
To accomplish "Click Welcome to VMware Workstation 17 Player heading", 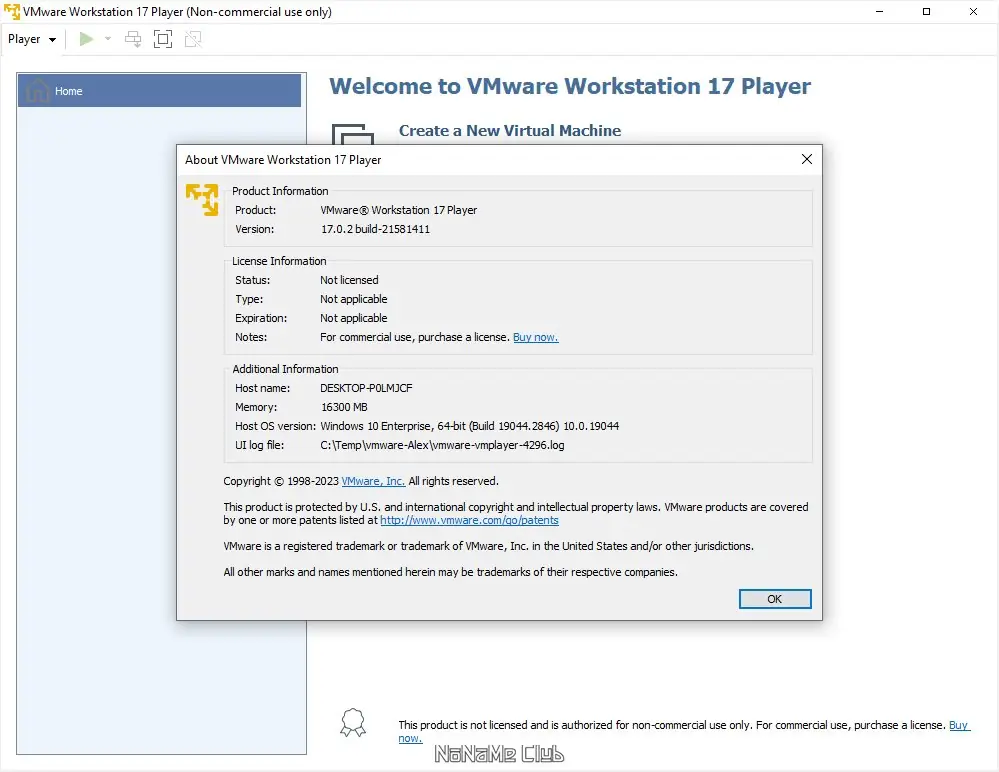I will point(570,86).
